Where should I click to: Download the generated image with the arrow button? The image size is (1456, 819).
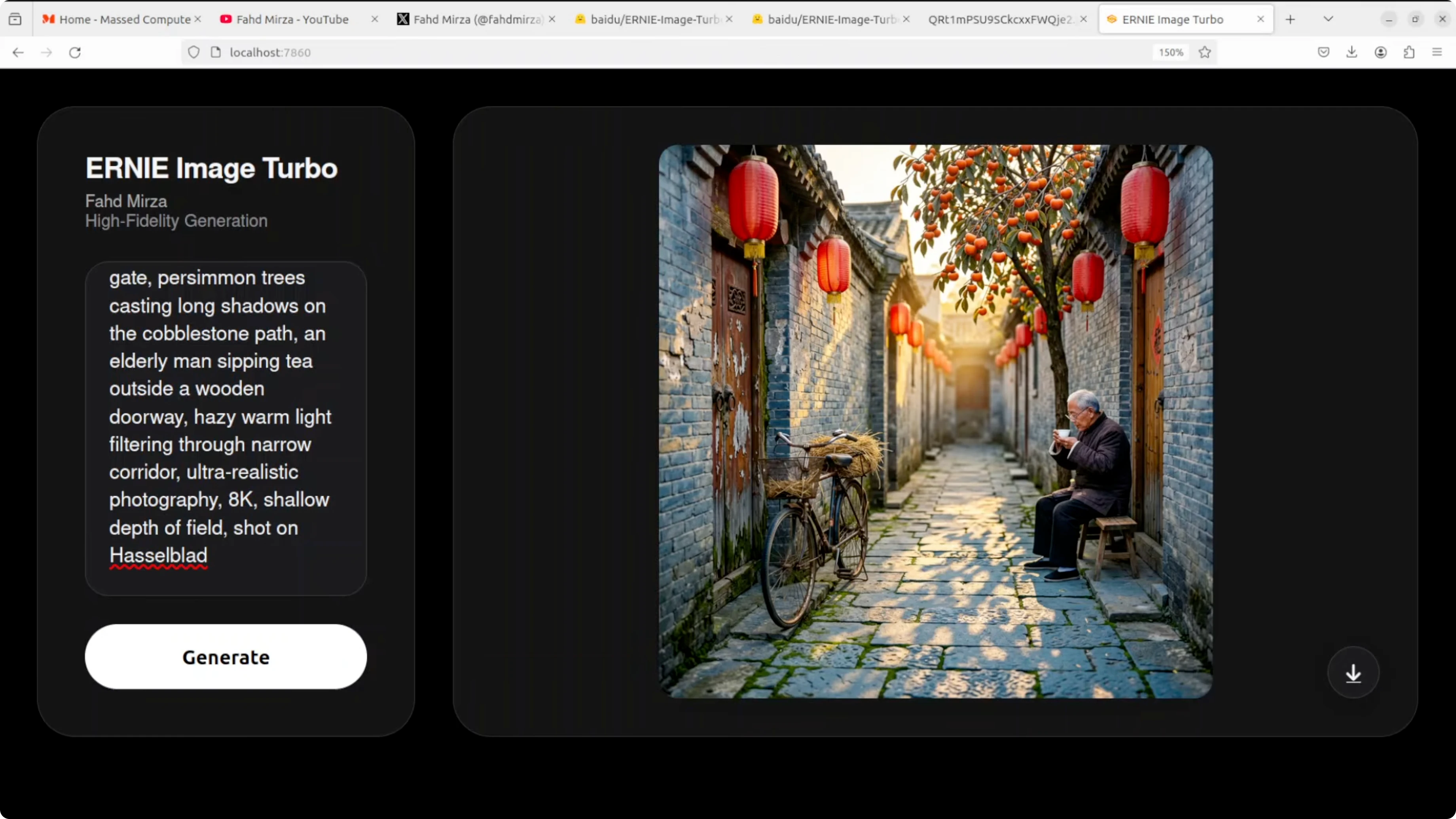(1353, 673)
